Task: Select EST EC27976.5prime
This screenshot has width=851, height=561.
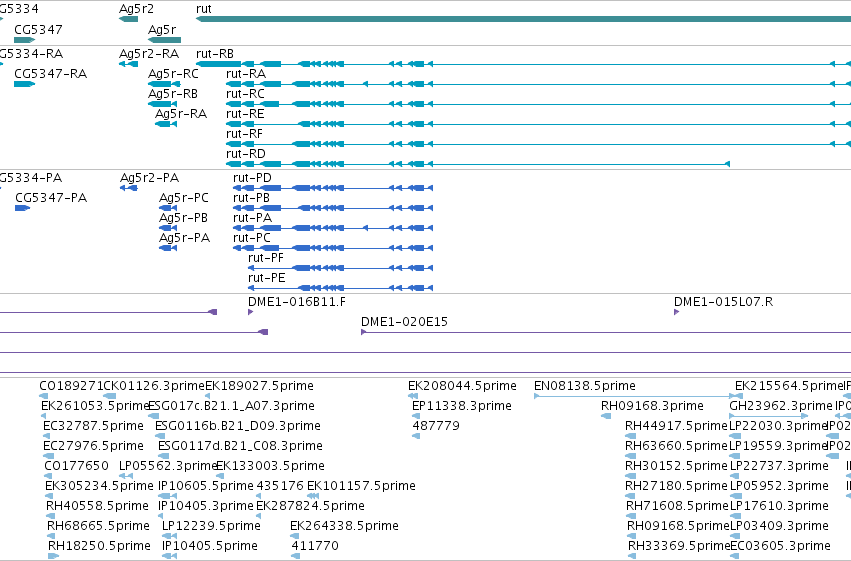Action: pyautogui.click(x=93, y=447)
